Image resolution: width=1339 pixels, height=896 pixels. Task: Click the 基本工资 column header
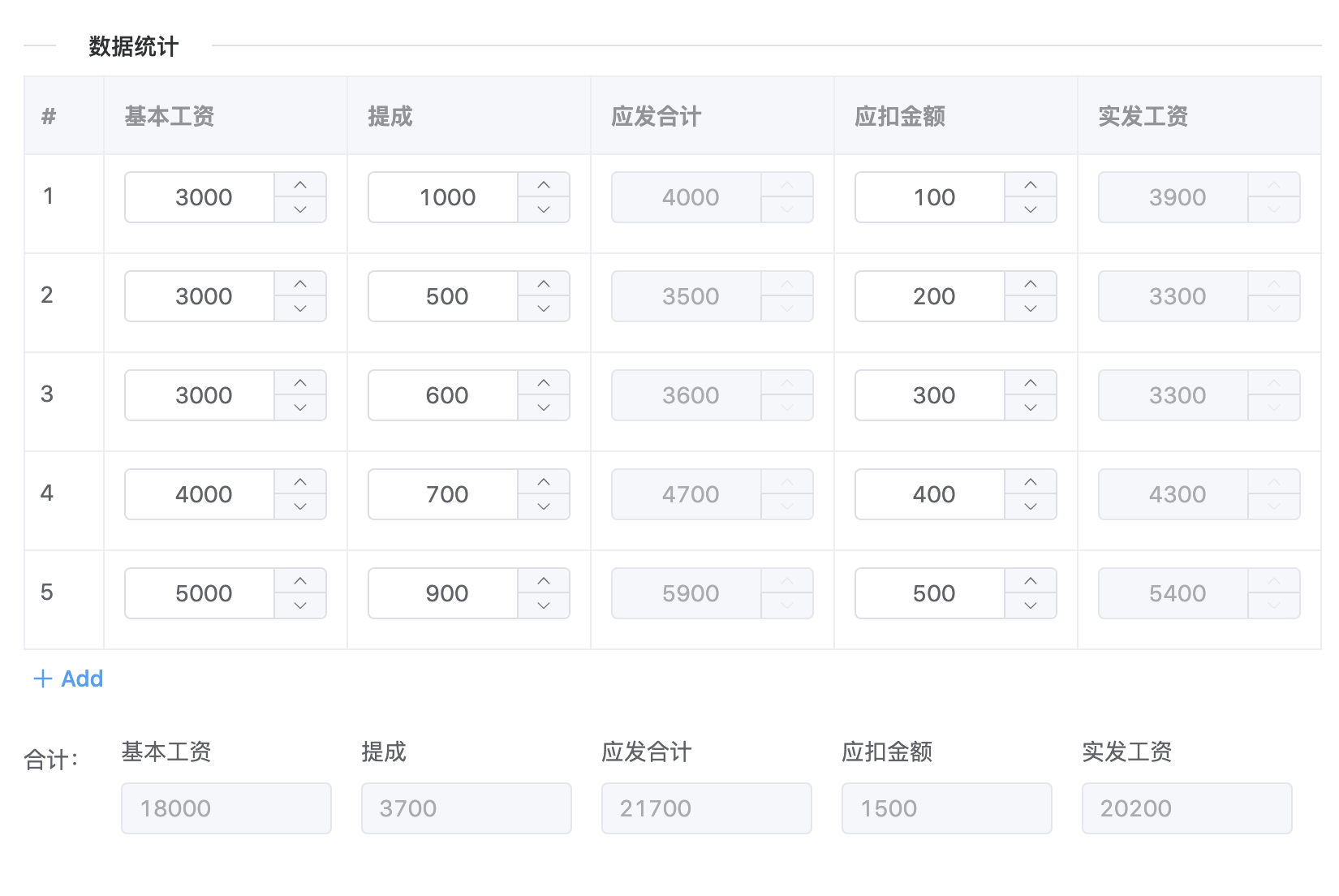click(x=170, y=116)
